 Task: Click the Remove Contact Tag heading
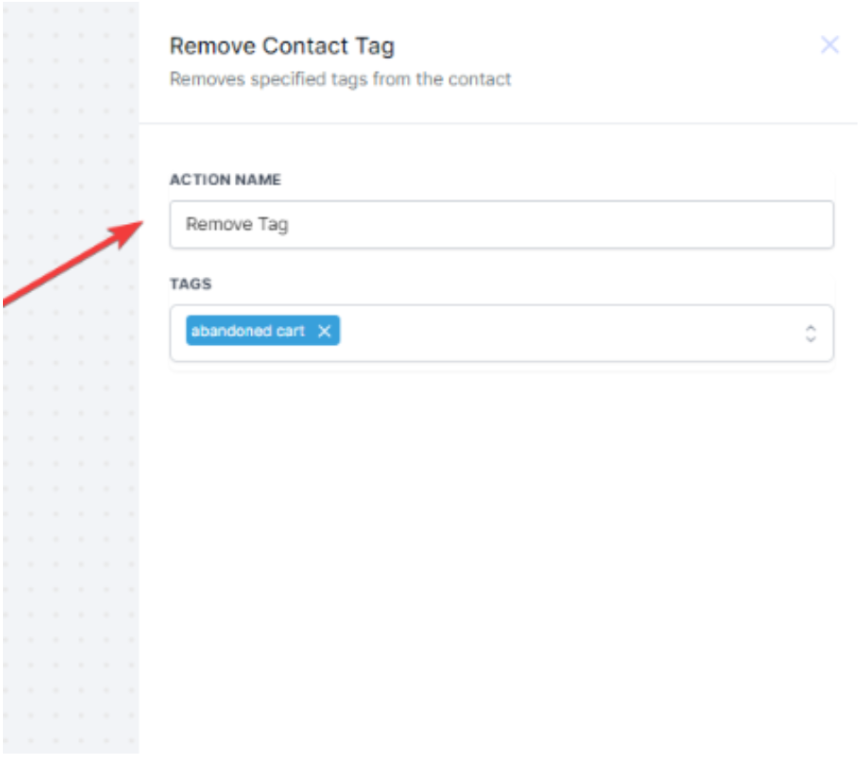(282, 46)
